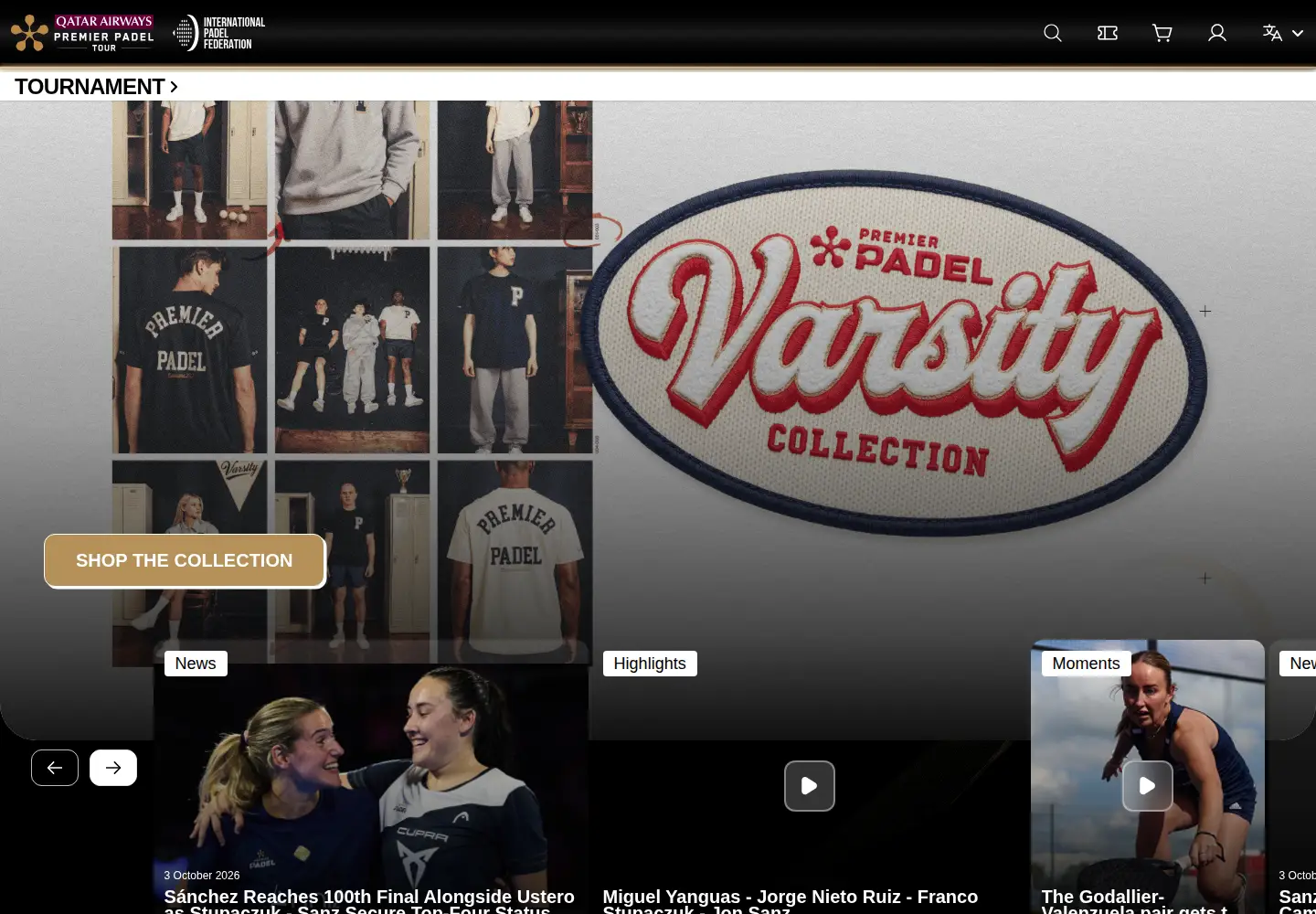Select the News tag on Sánchez article
The height and width of the screenshot is (914, 1316).
pyautogui.click(x=196, y=664)
